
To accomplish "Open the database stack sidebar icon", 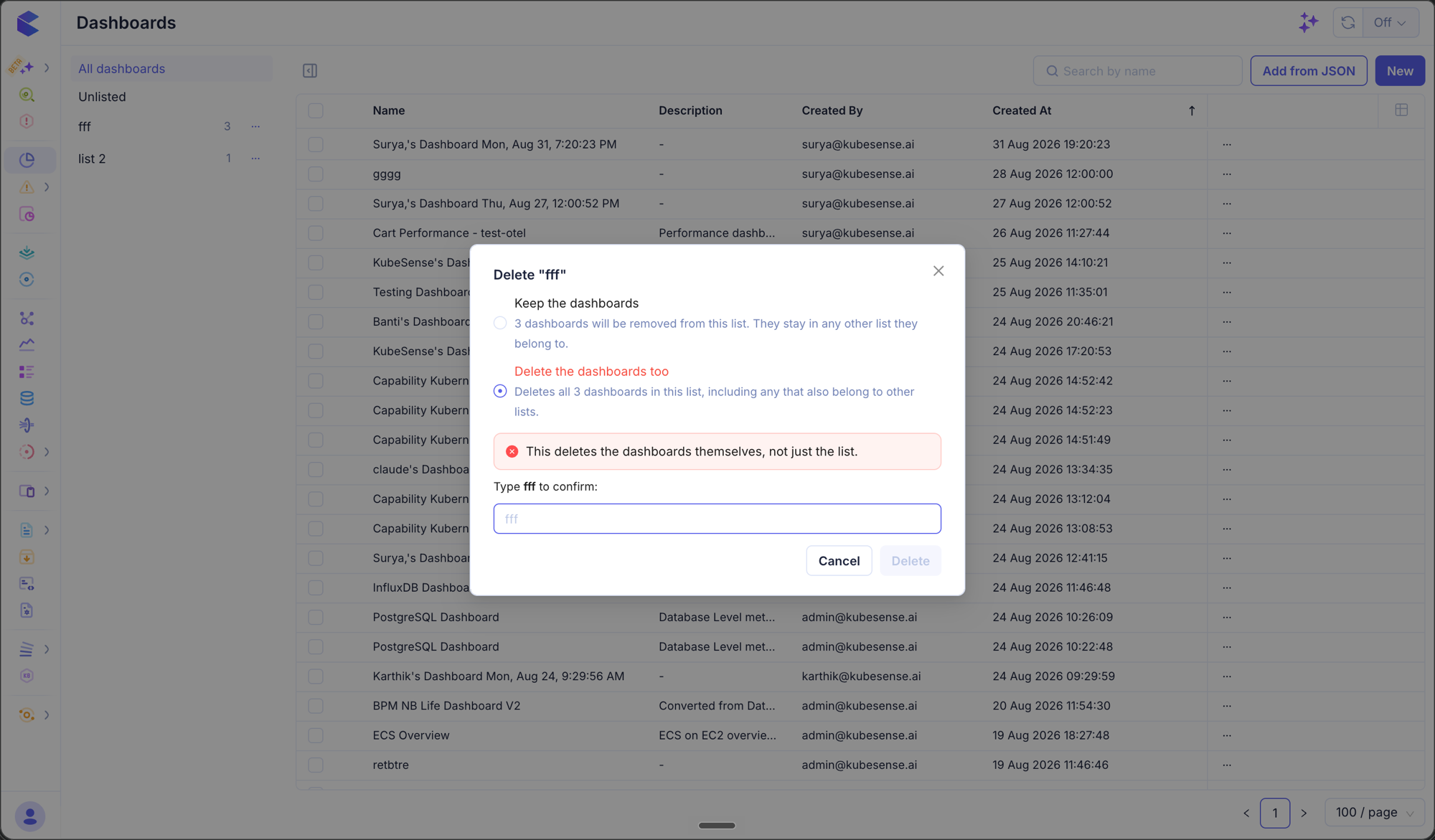I will click(x=27, y=398).
